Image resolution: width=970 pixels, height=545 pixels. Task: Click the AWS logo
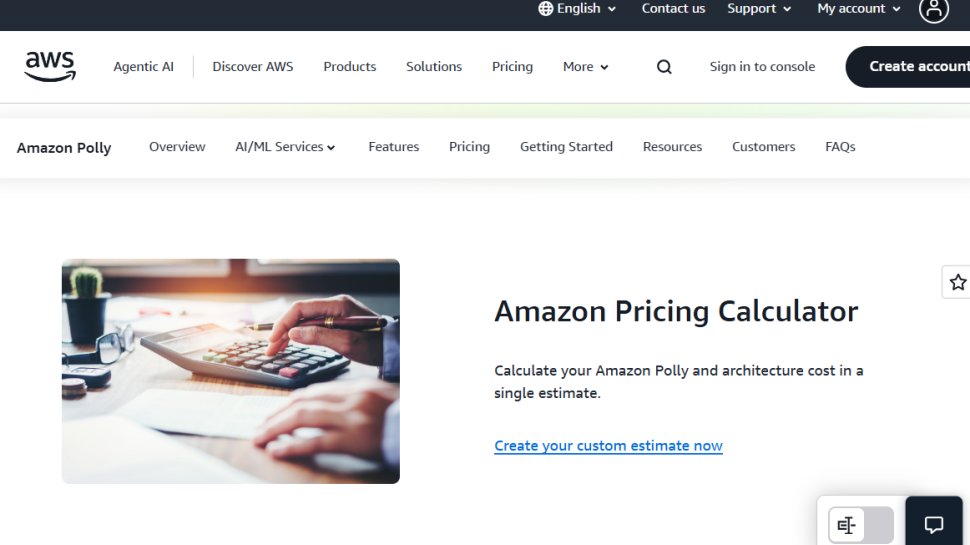50,67
